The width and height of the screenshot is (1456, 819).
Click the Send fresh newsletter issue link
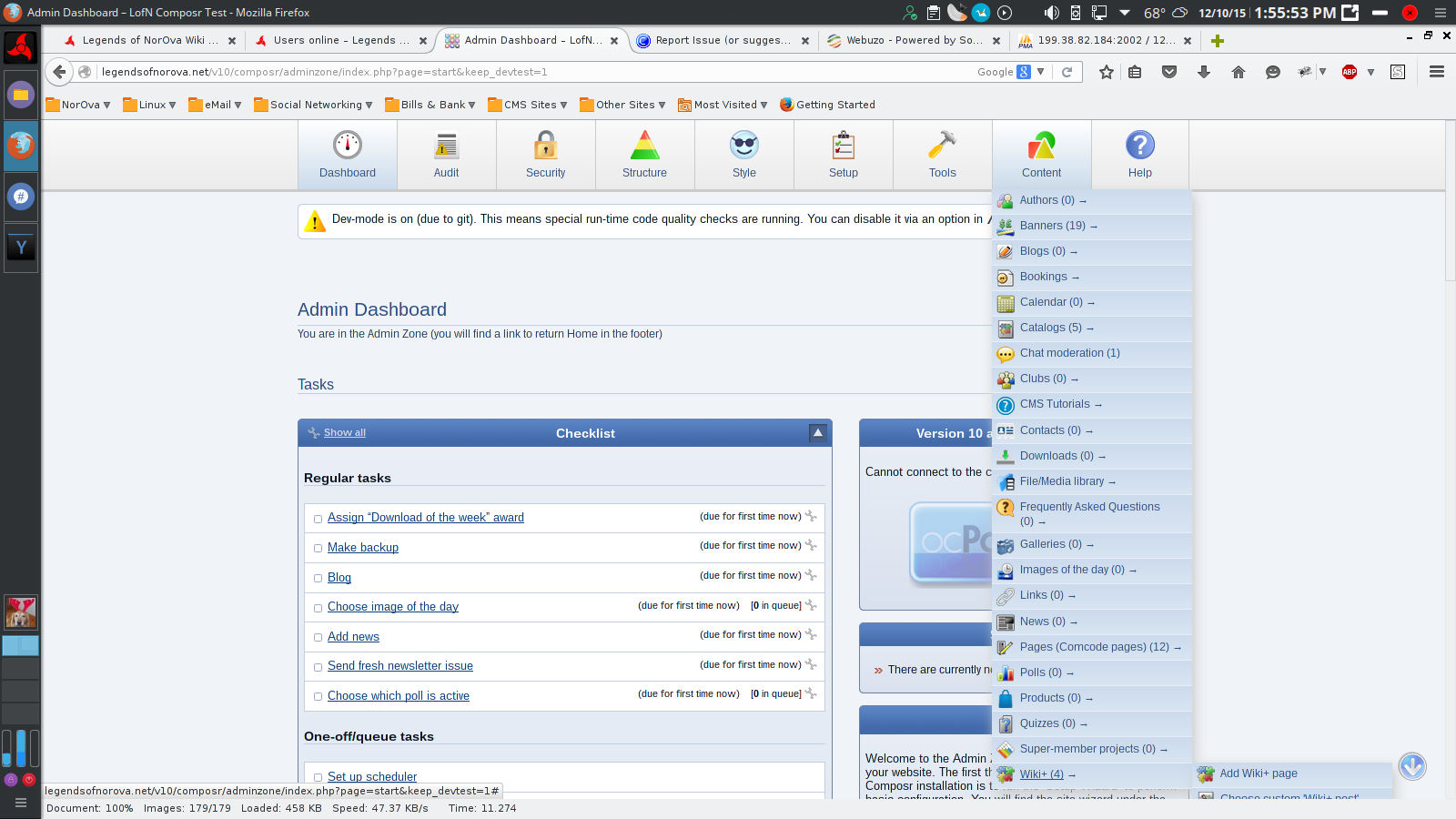400,666
